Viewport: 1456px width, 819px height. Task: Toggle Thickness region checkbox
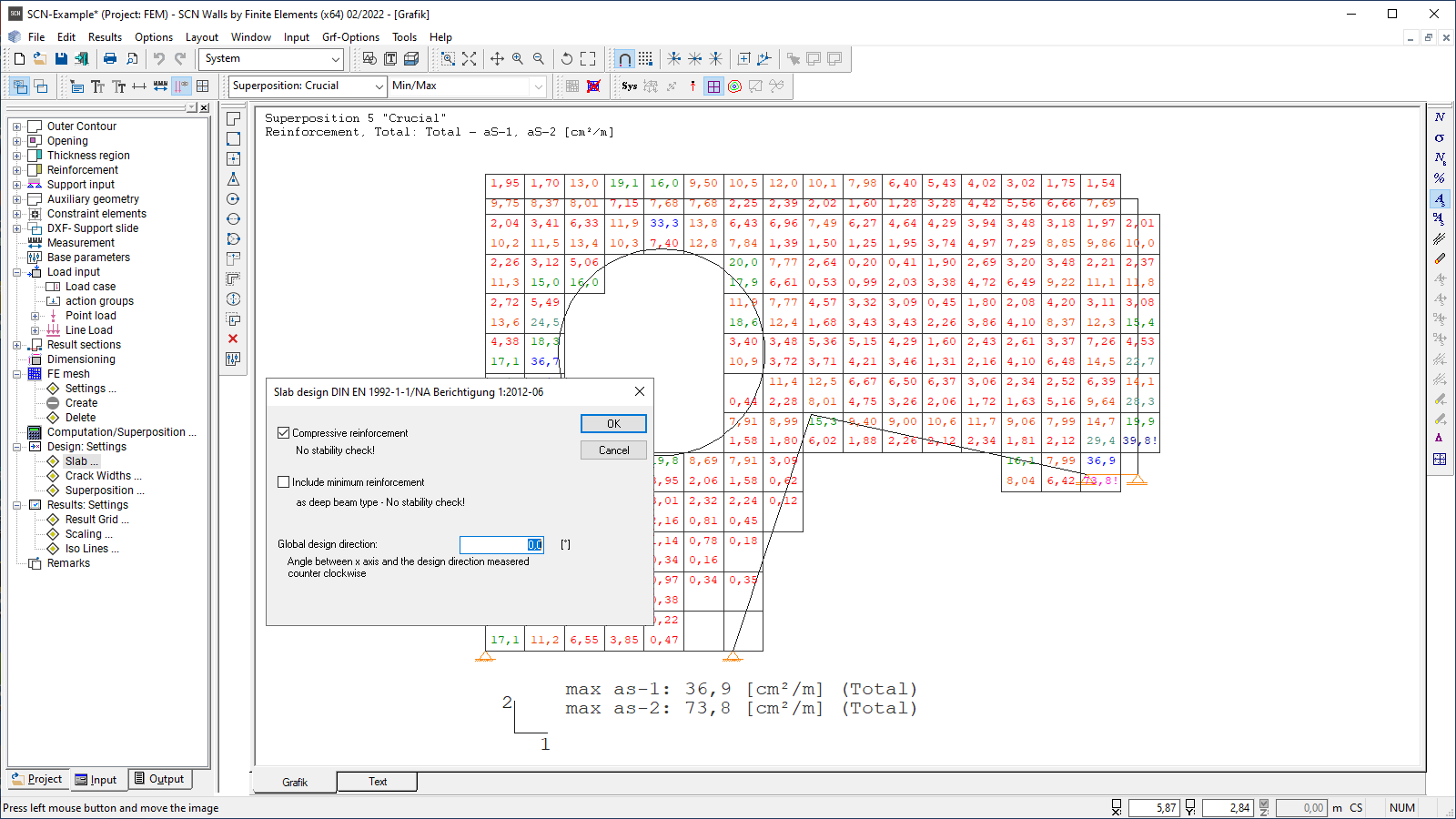coord(35,156)
